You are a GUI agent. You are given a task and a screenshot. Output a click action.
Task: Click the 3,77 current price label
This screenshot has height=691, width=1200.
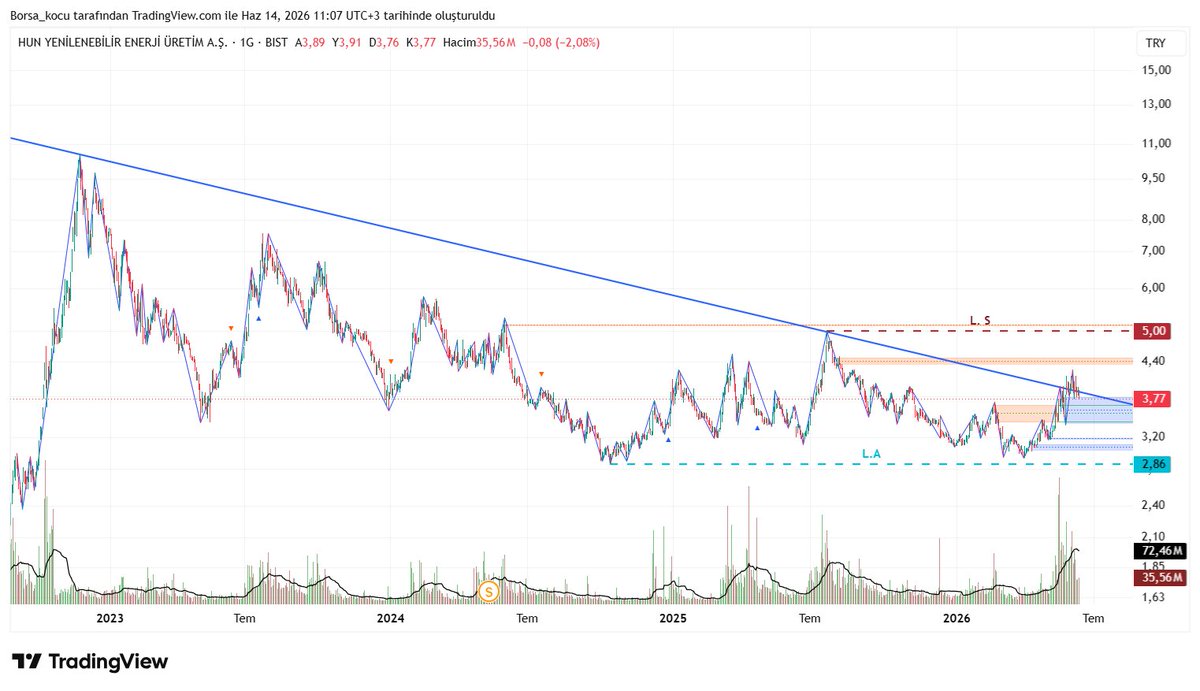point(1154,398)
